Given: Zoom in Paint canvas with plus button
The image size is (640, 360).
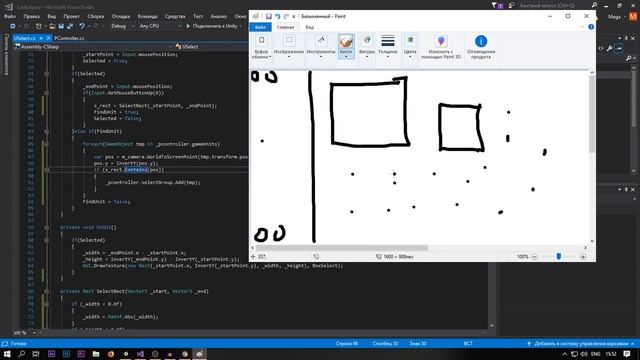Looking at the screenshot, I should [583, 257].
